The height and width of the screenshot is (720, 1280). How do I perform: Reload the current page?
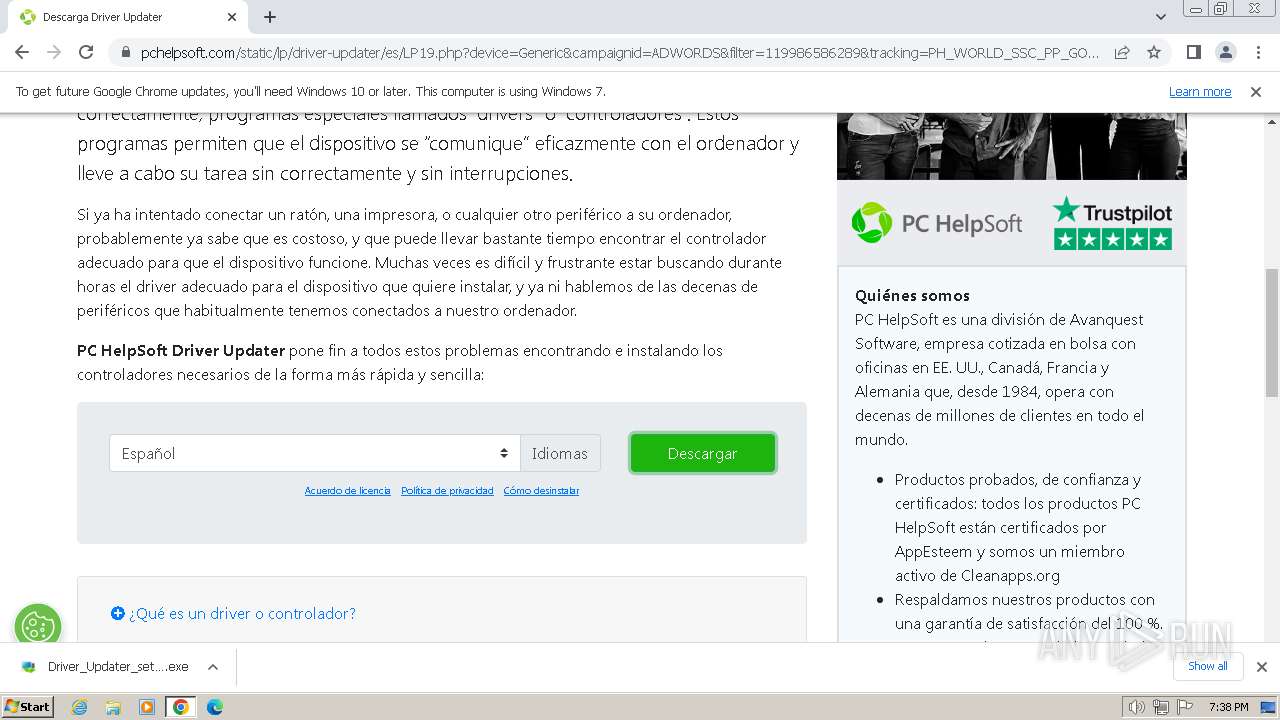click(x=86, y=52)
